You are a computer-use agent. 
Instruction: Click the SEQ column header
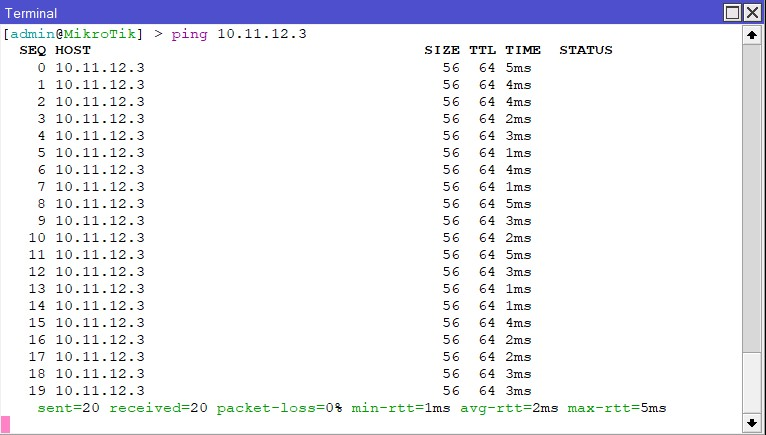tap(32, 50)
